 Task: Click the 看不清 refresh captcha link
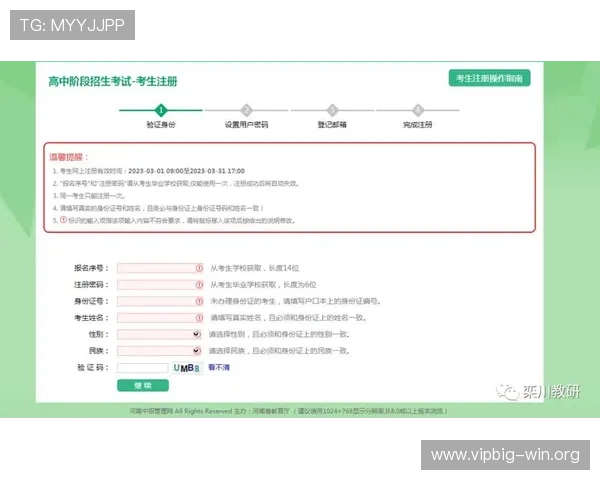click(x=219, y=367)
